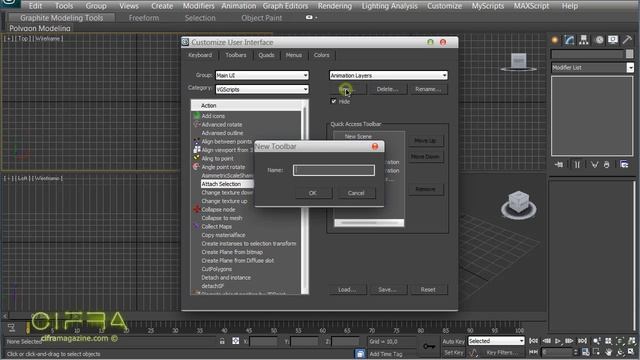Click the Save... button

pyautogui.click(x=387, y=289)
